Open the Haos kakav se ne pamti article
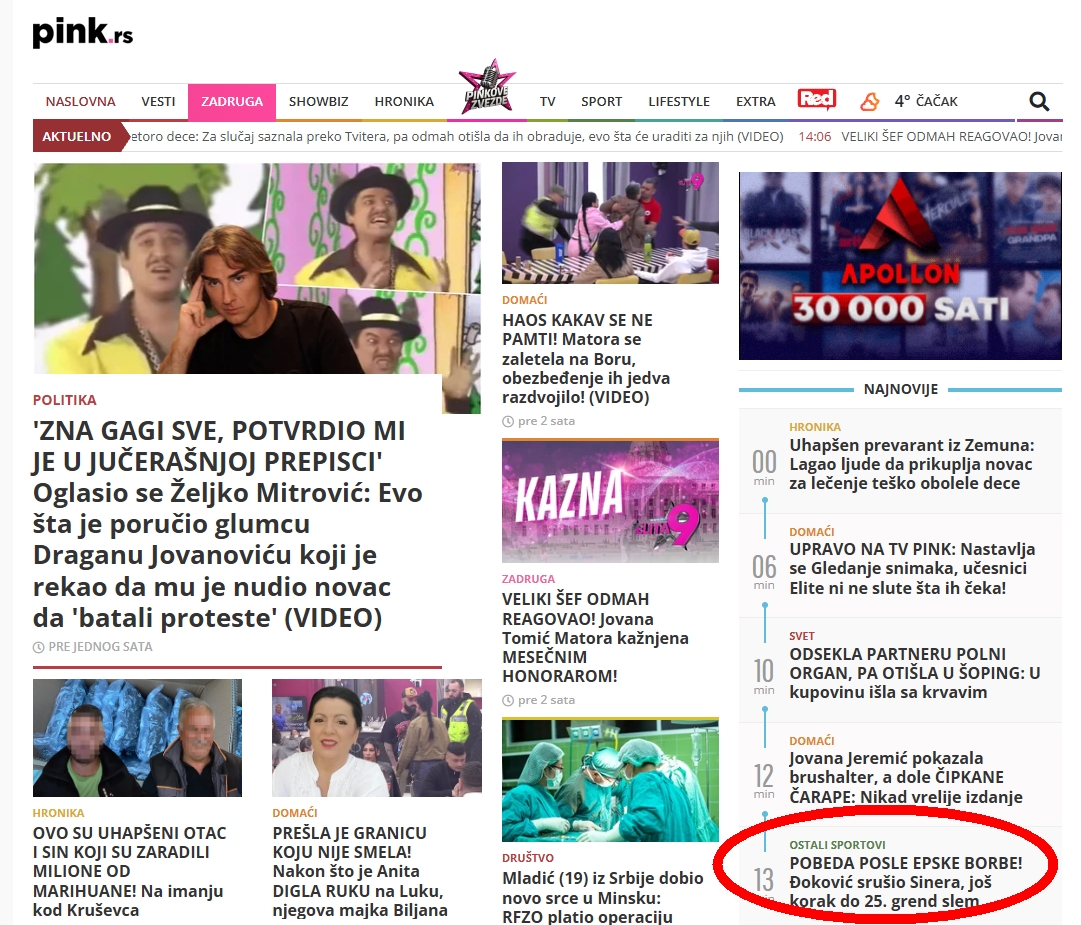Image resolution: width=1081 pixels, height=925 pixels. (x=586, y=359)
